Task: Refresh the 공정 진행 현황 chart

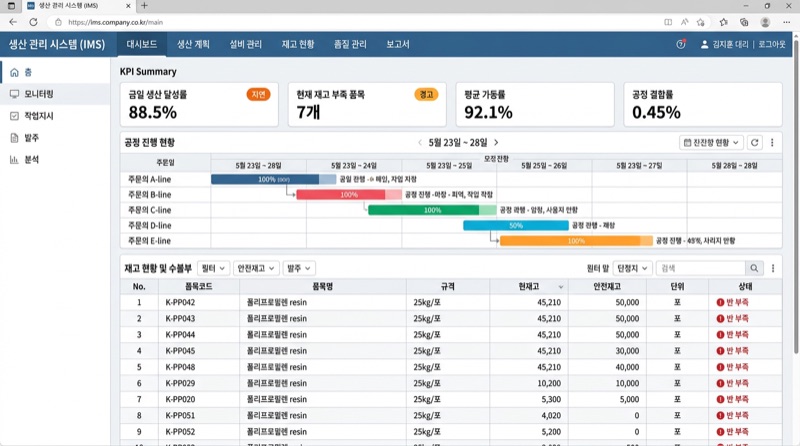Action: coord(755,142)
